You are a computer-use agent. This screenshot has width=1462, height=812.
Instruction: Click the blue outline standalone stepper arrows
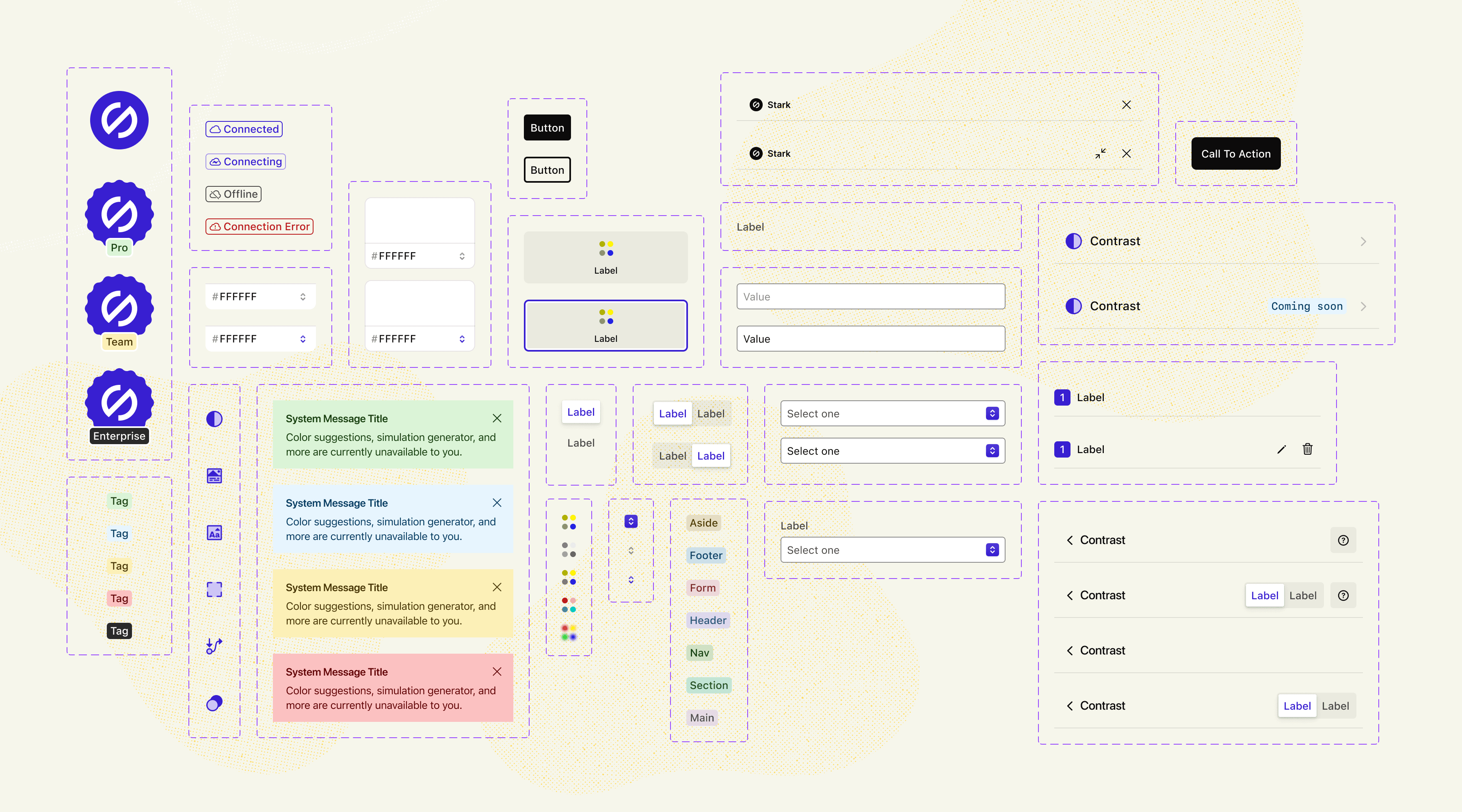point(631,580)
